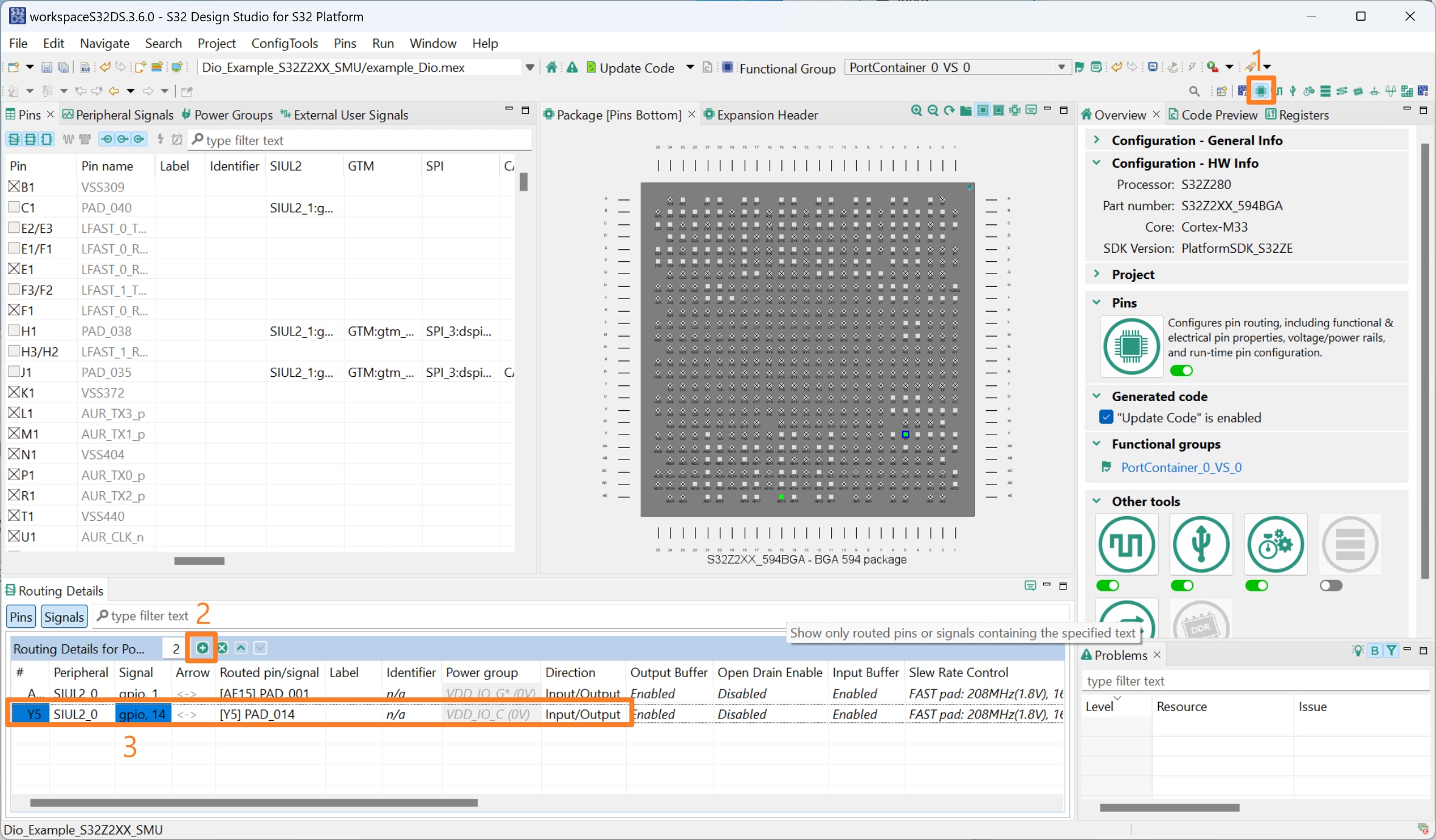The height and width of the screenshot is (840, 1436).
Task: Open the Functional Group PortContainer dropdown
Action: [x=1061, y=67]
